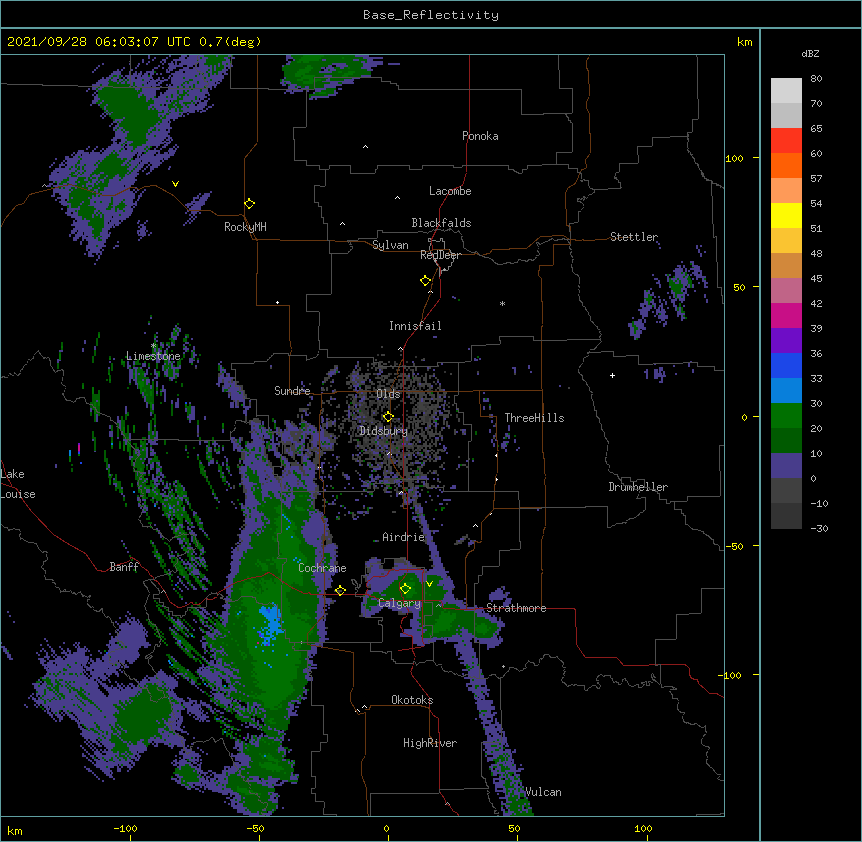The image size is (862, 842).
Task: Click the Lacombe city label
Action: [450, 191]
